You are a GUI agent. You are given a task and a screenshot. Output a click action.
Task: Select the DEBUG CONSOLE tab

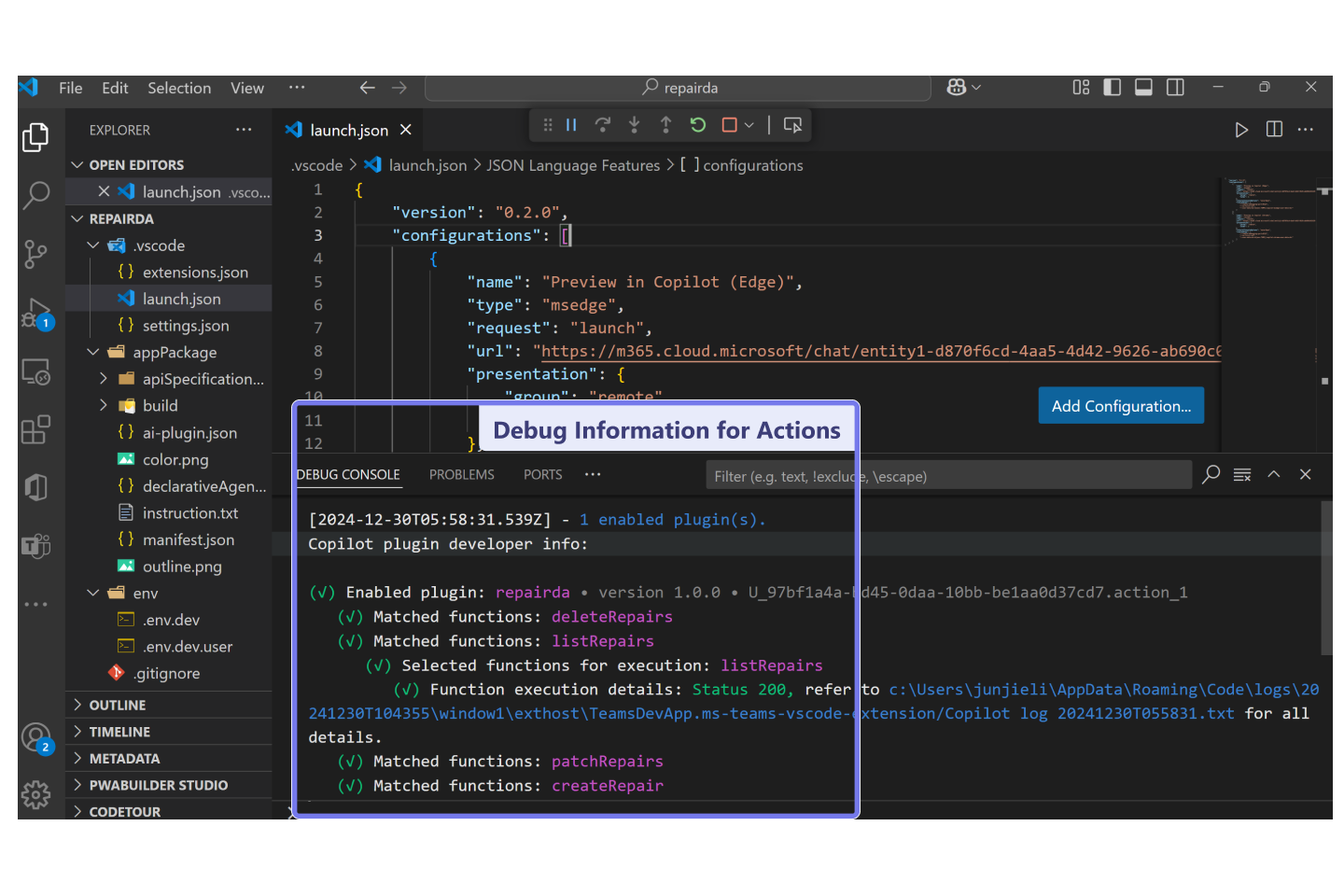(x=348, y=475)
